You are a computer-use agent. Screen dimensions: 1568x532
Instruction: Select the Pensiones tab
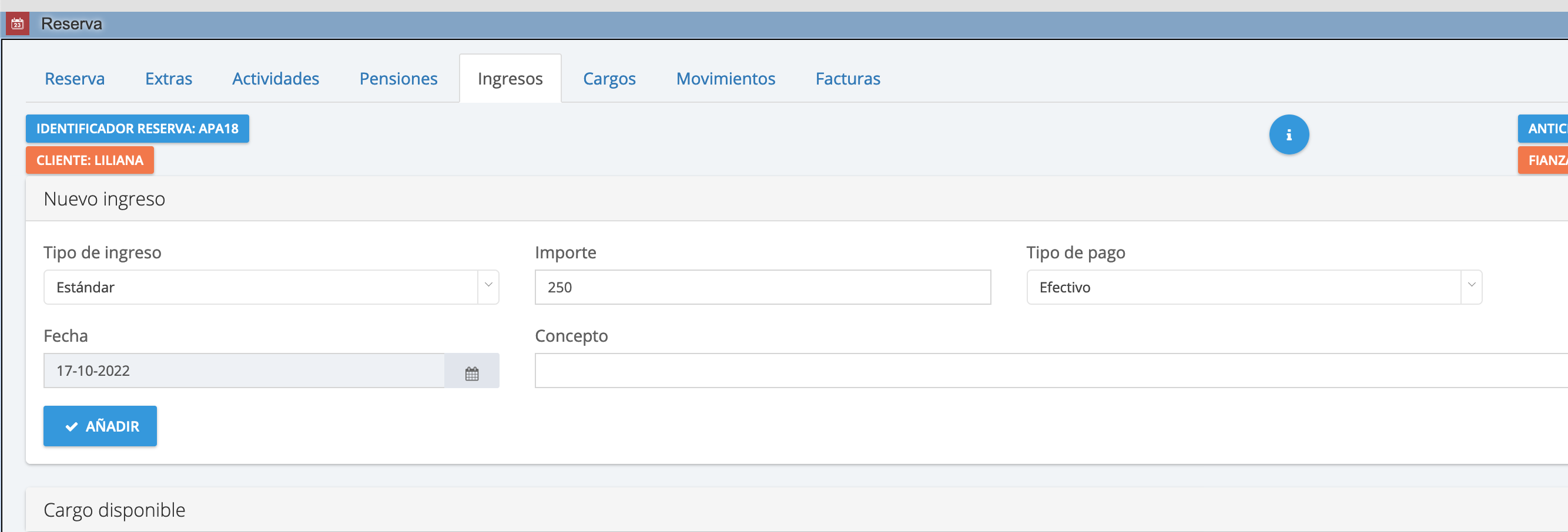point(398,79)
